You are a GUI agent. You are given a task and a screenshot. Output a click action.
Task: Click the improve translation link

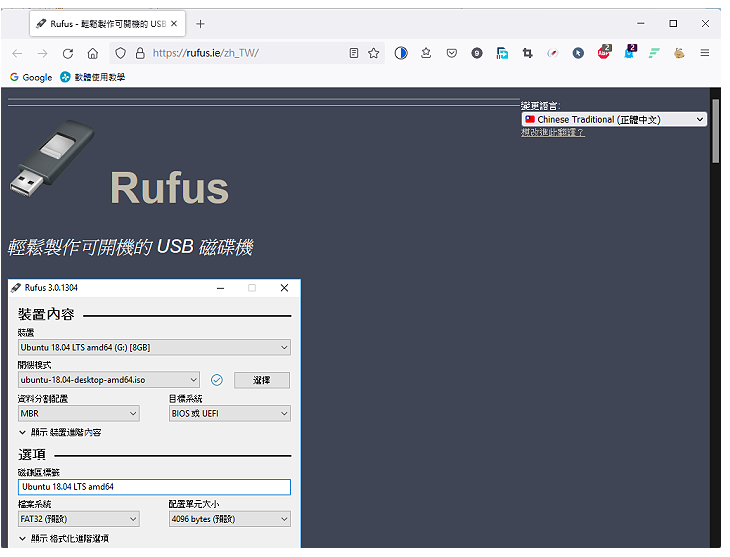[553, 133]
